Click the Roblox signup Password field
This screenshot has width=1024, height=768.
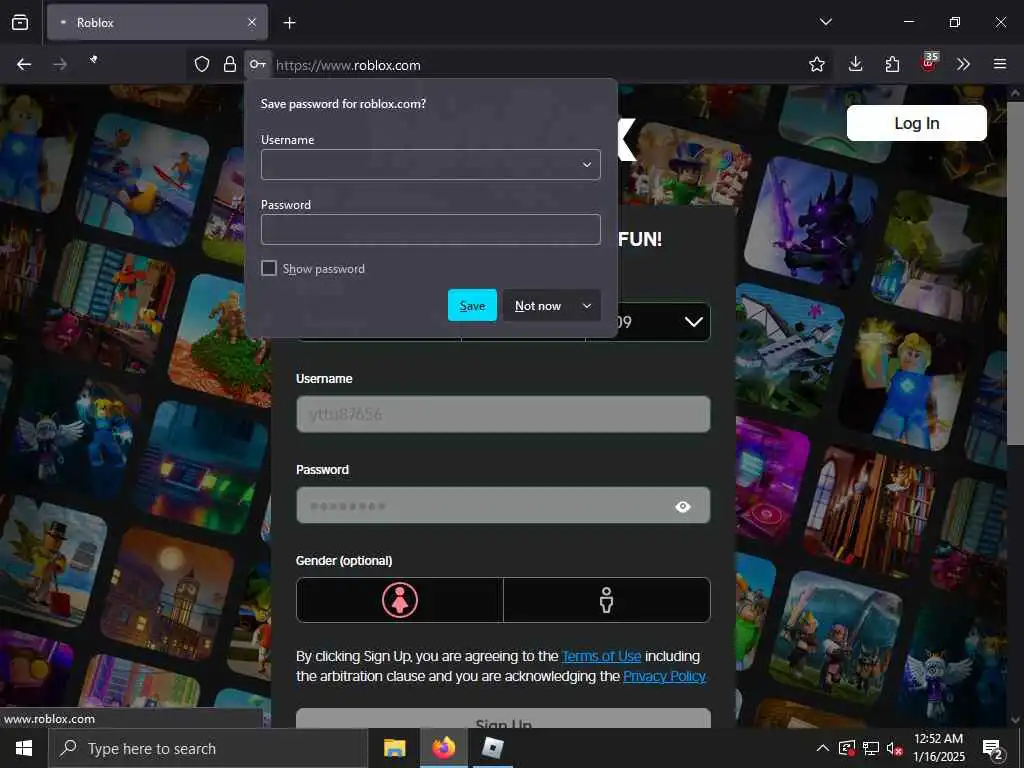(x=503, y=505)
